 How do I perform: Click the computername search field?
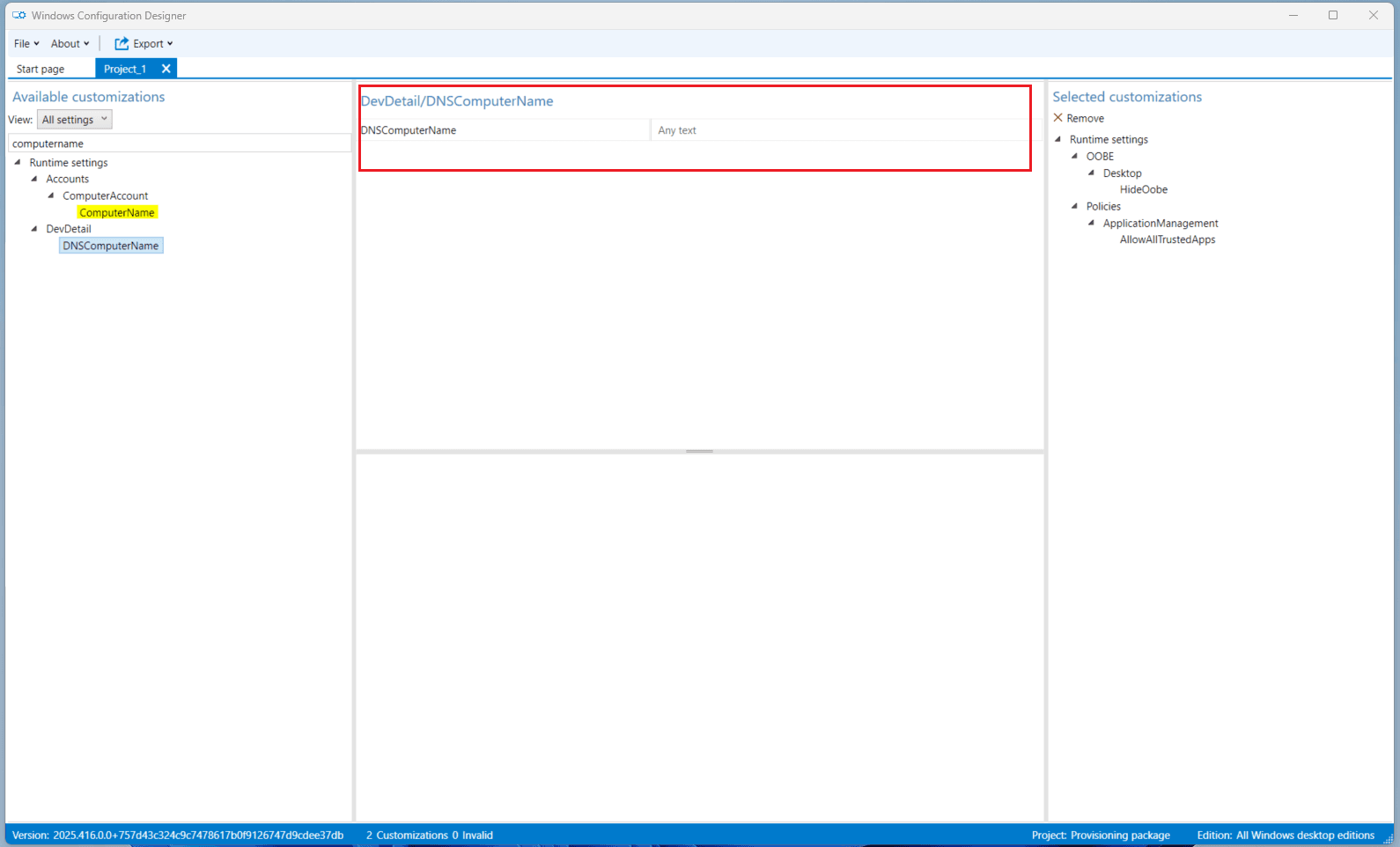click(180, 144)
